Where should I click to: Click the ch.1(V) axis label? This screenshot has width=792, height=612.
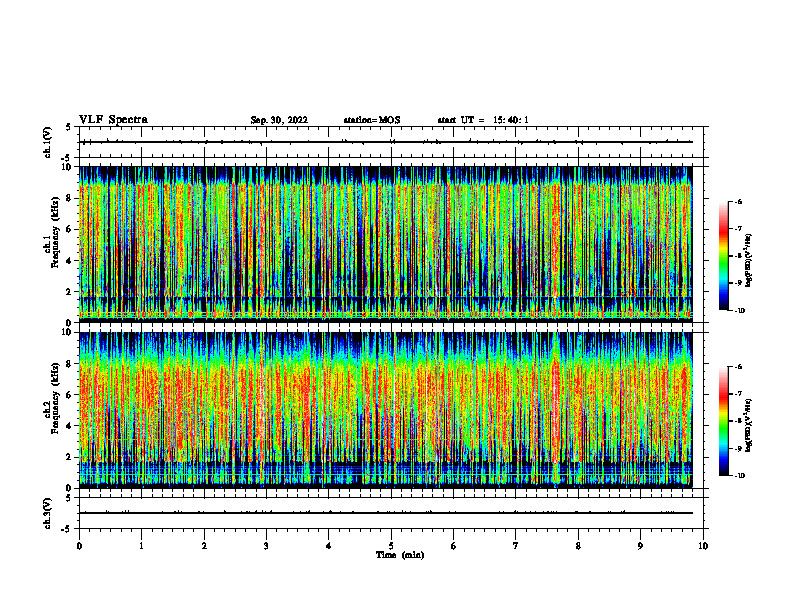pyautogui.click(x=48, y=142)
